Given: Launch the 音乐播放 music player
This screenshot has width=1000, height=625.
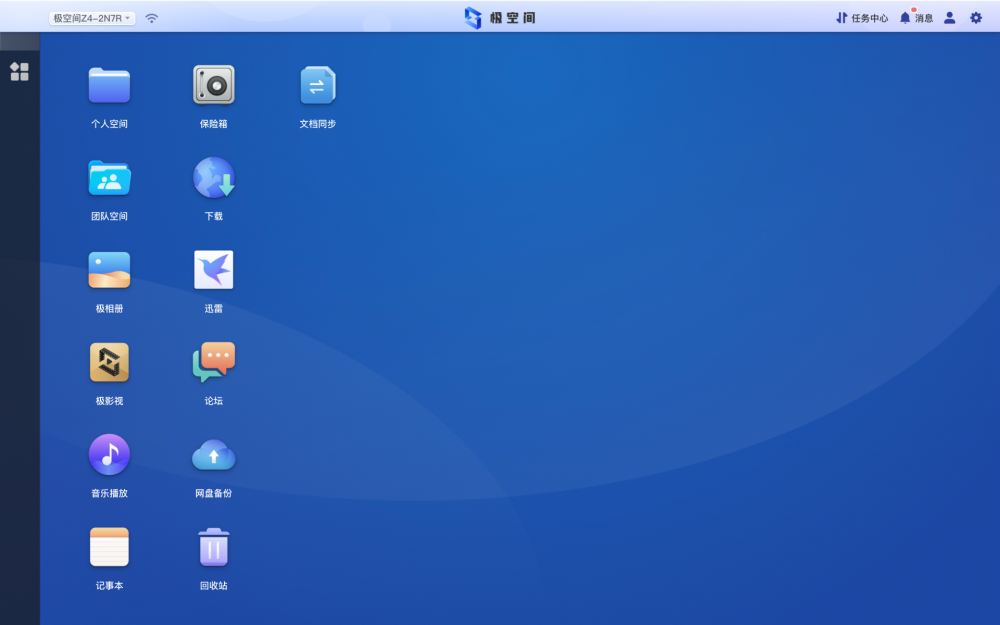Looking at the screenshot, I should point(109,455).
